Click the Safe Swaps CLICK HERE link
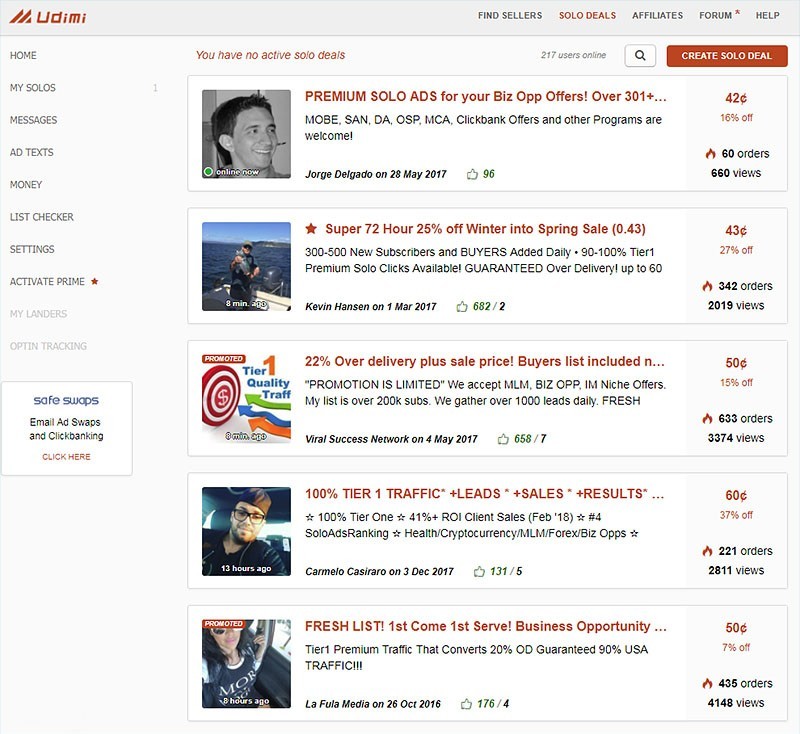This screenshot has width=800, height=734. 66,457
